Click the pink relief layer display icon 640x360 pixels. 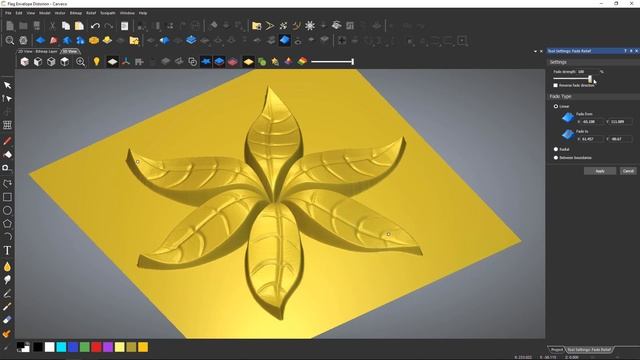pos(233,62)
